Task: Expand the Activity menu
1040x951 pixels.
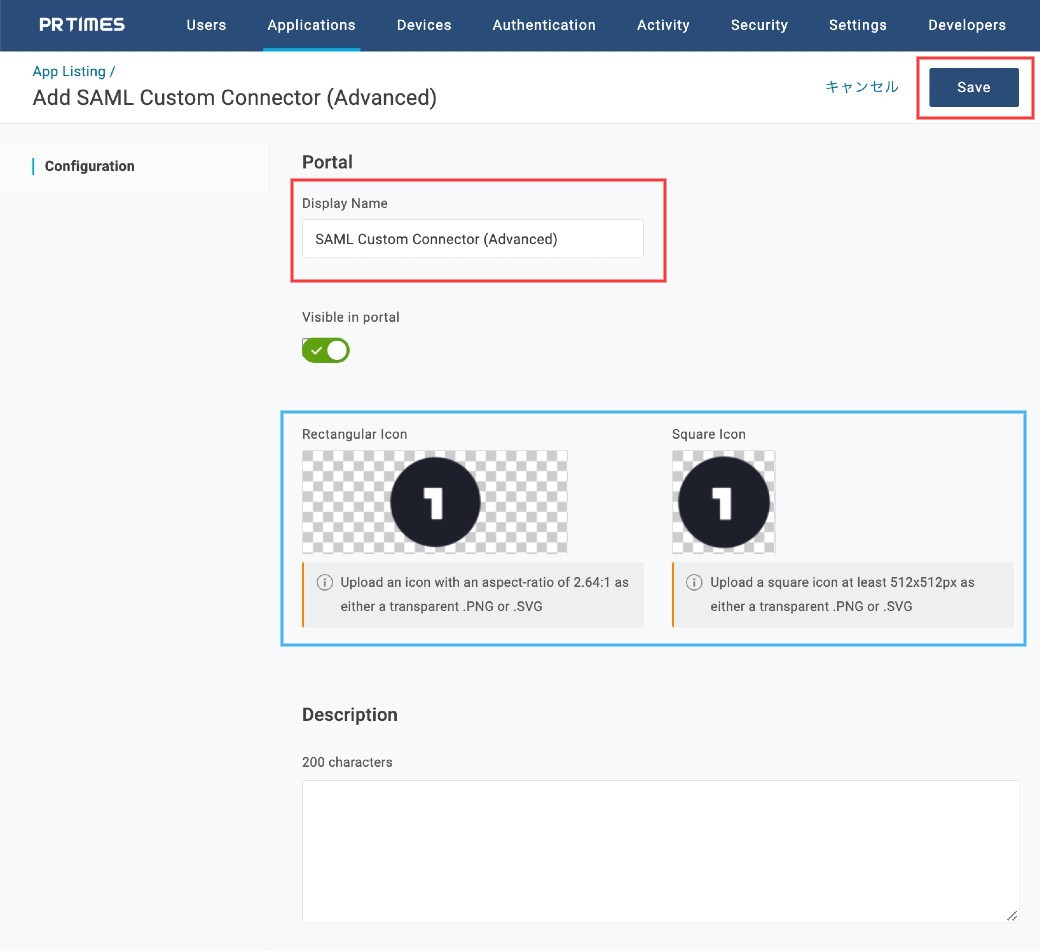Action: (x=663, y=25)
